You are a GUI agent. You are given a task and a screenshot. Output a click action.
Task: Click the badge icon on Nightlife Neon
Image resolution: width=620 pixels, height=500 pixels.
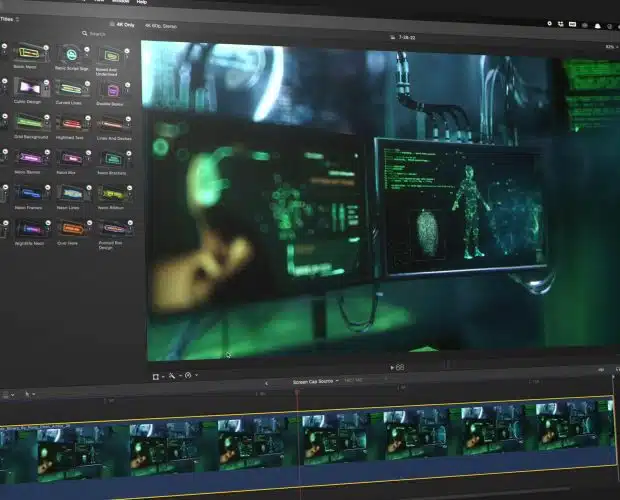pos(48,223)
